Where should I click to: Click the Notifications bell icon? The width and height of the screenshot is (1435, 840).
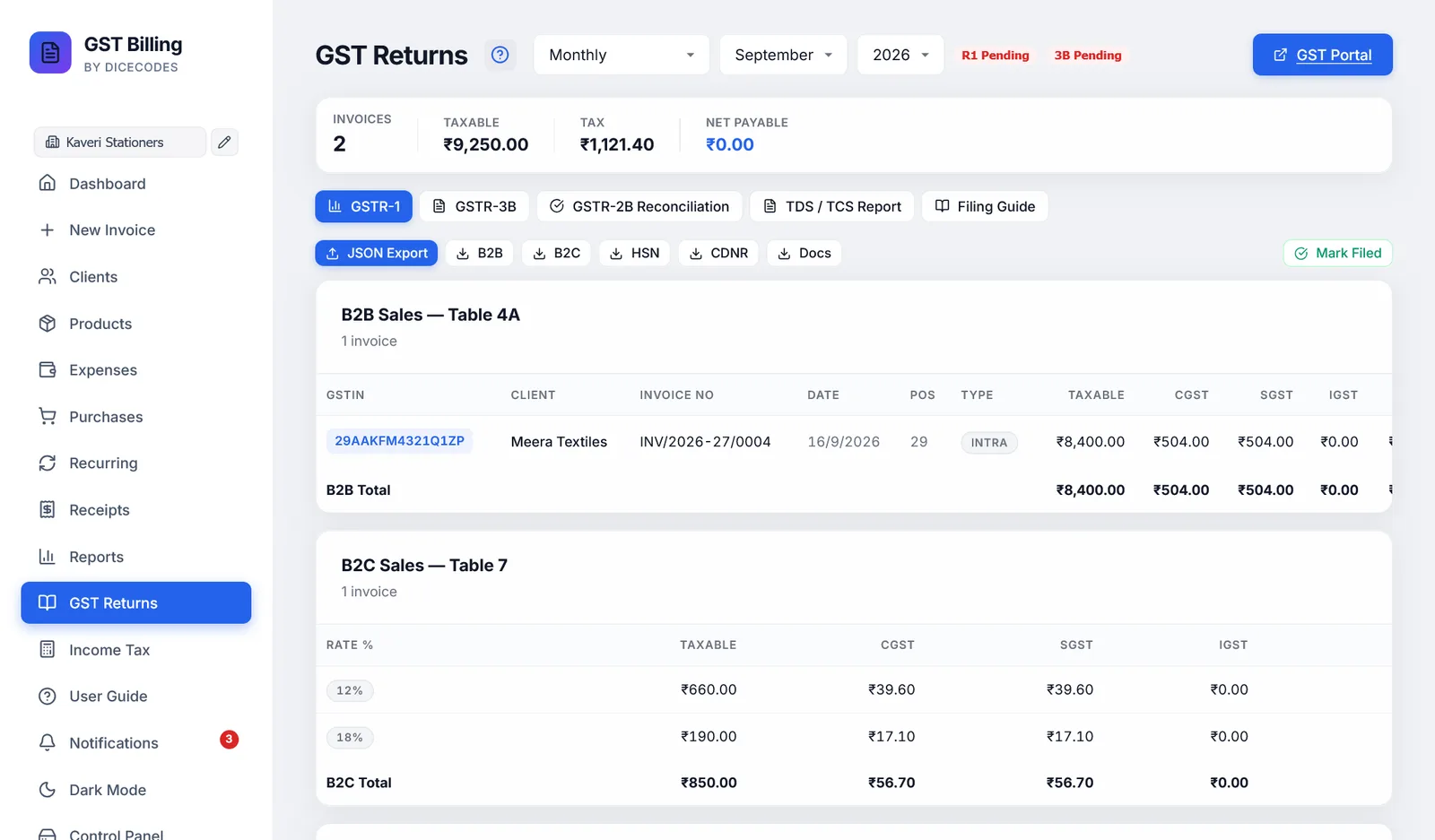coord(48,742)
